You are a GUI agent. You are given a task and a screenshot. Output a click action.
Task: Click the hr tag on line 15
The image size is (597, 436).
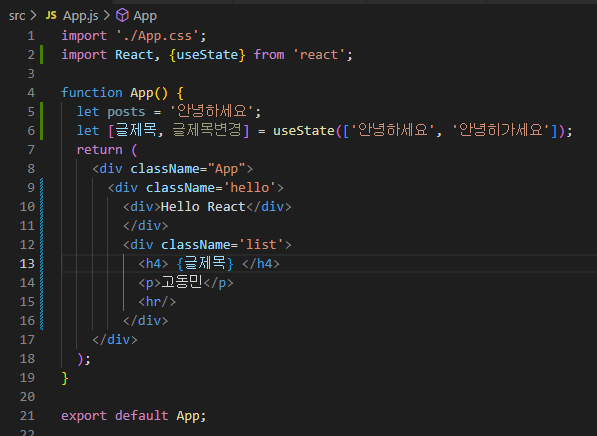coord(157,302)
